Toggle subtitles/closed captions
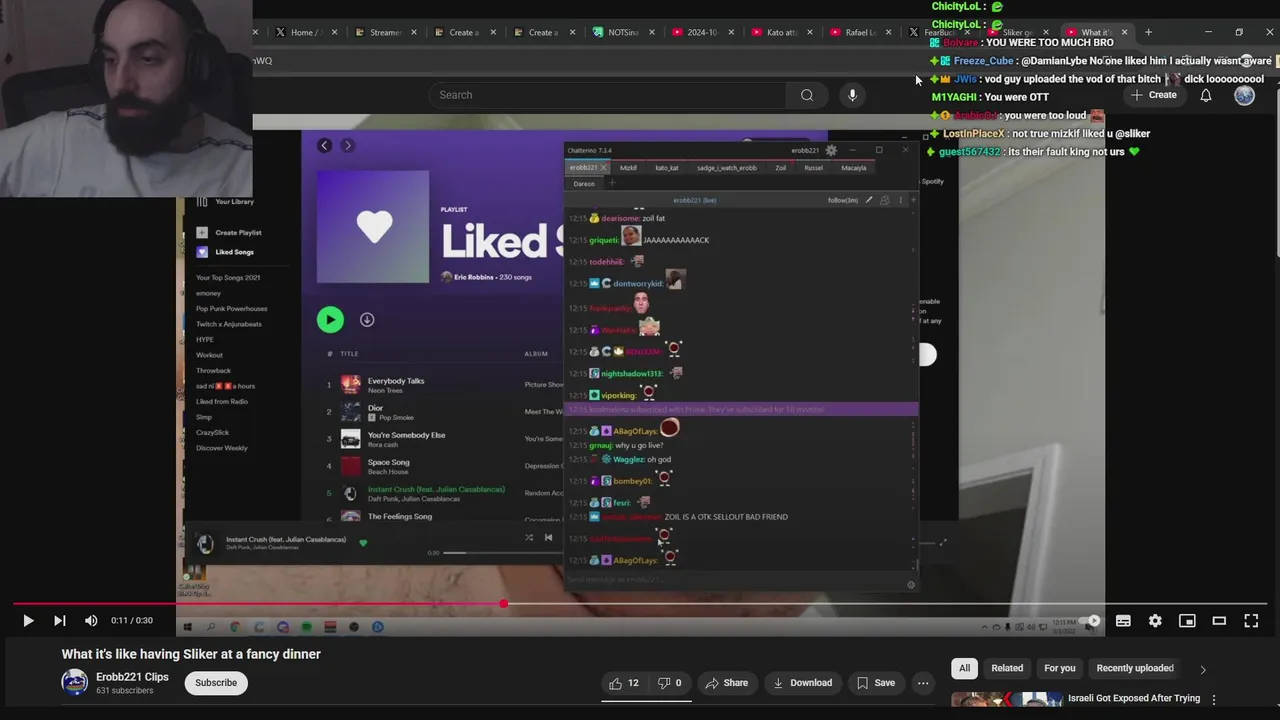Screen dimensions: 1280x720 pos(1123,621)
